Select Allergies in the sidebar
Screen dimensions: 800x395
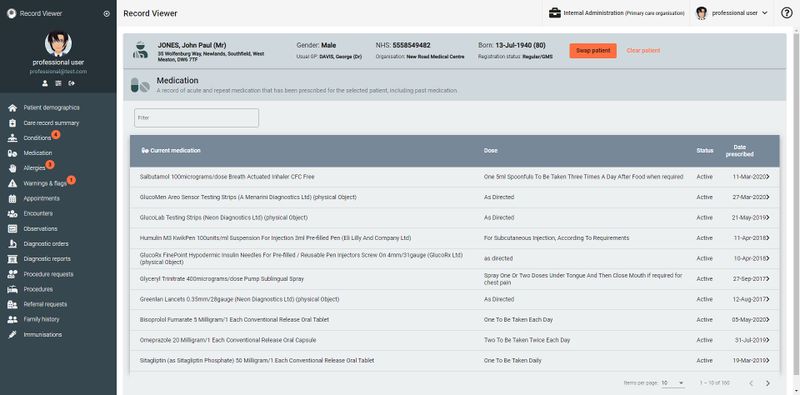coord(34,168)
